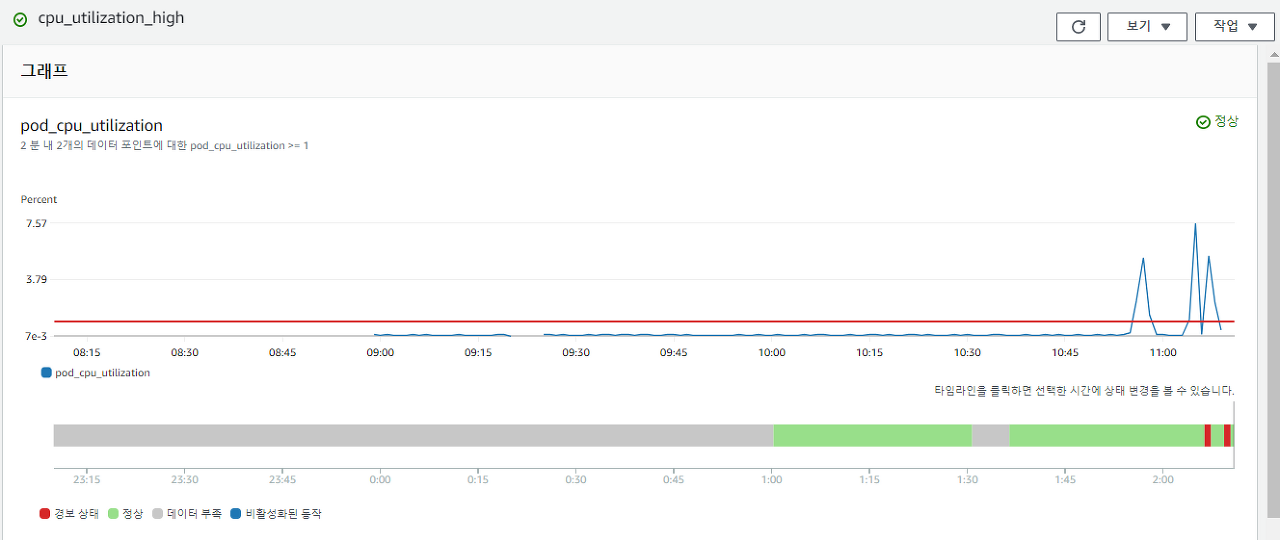Screen dimensions: 1280x540
Task: Select the second red alarm segment on timeline
Action: point(1227,435)
